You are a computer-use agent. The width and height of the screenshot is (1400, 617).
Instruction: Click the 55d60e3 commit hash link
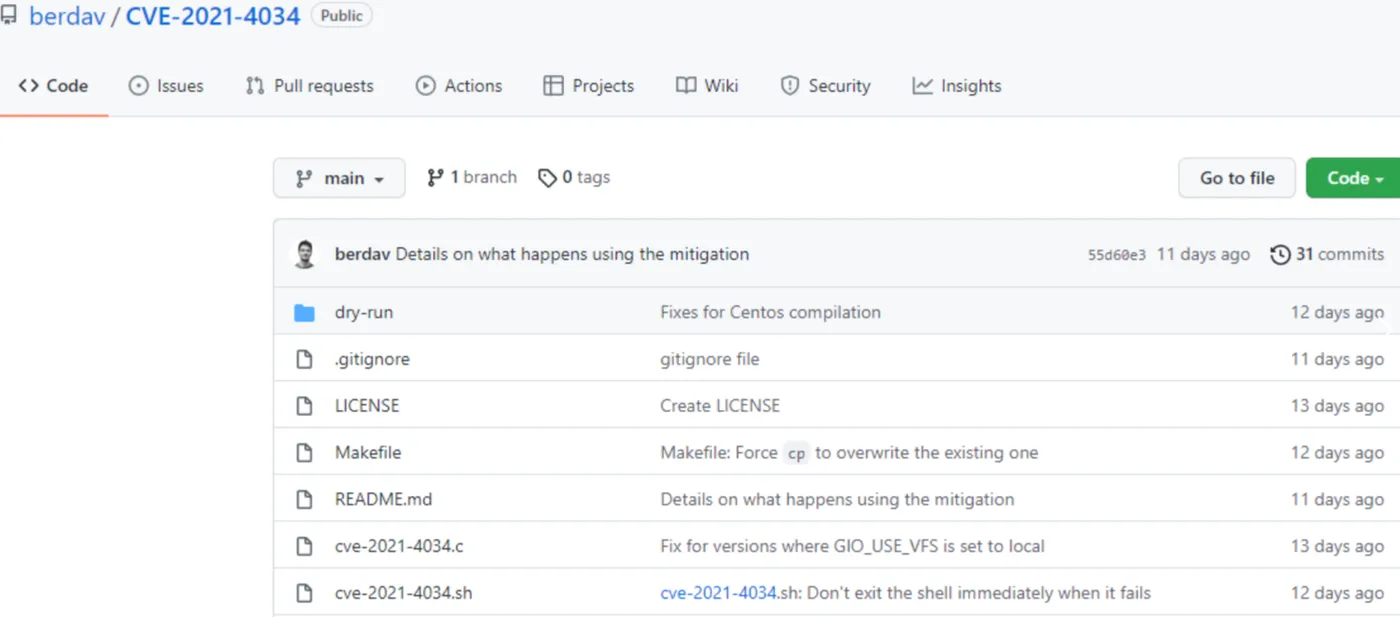(x=1116, y=255)
